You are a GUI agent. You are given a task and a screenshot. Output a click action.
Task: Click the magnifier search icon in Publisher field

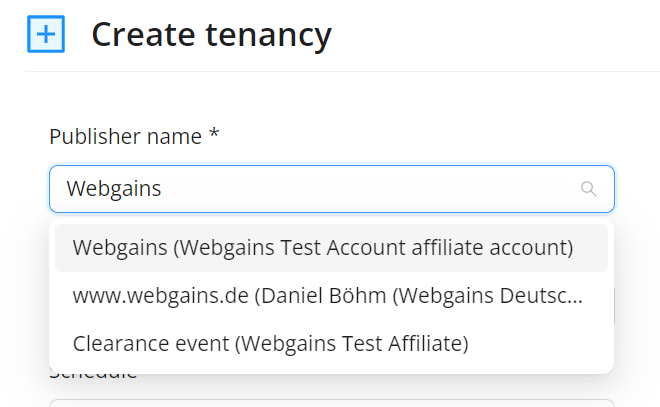click(x=589, y=189)
